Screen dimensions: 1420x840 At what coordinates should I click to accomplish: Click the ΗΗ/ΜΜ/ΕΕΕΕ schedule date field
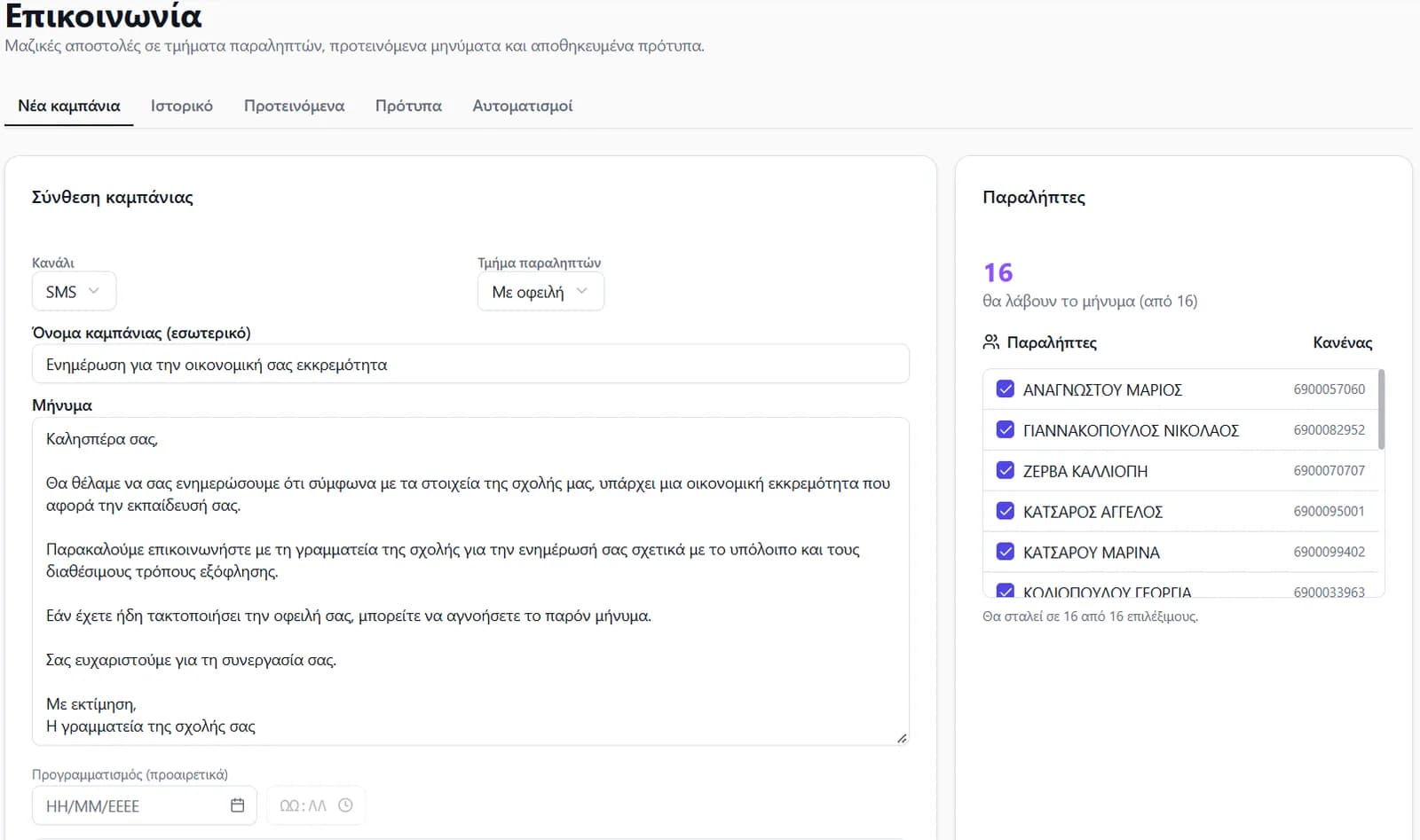click(145, 805)
